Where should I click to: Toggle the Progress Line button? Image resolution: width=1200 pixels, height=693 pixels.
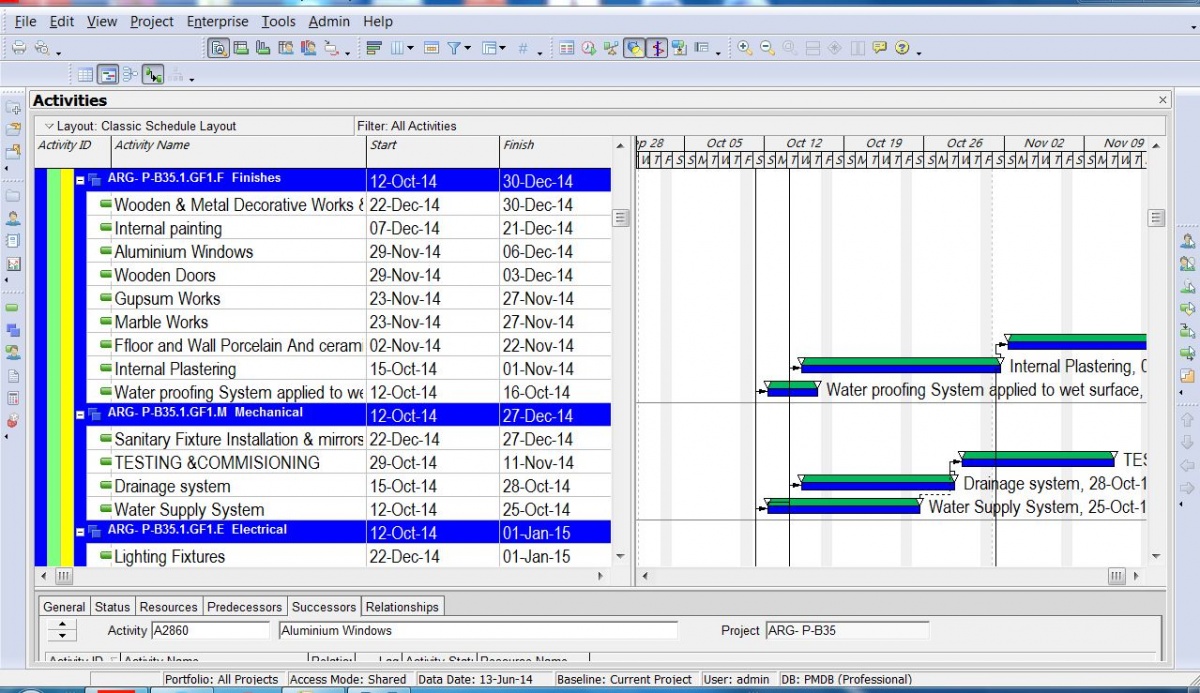click(x=656, y=48)
